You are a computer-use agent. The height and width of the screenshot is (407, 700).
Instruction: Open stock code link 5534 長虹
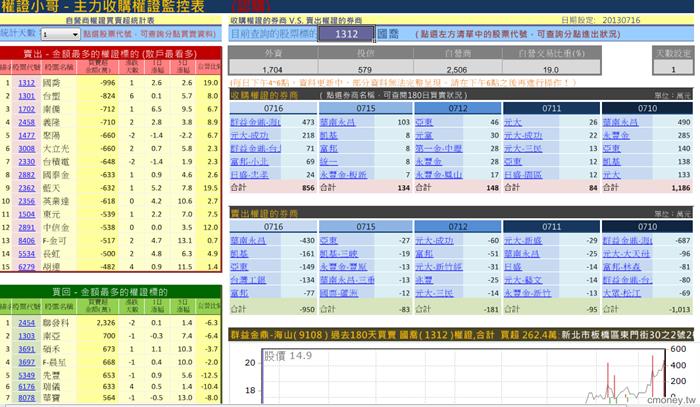pyautogui.click(x=26, y=254)
